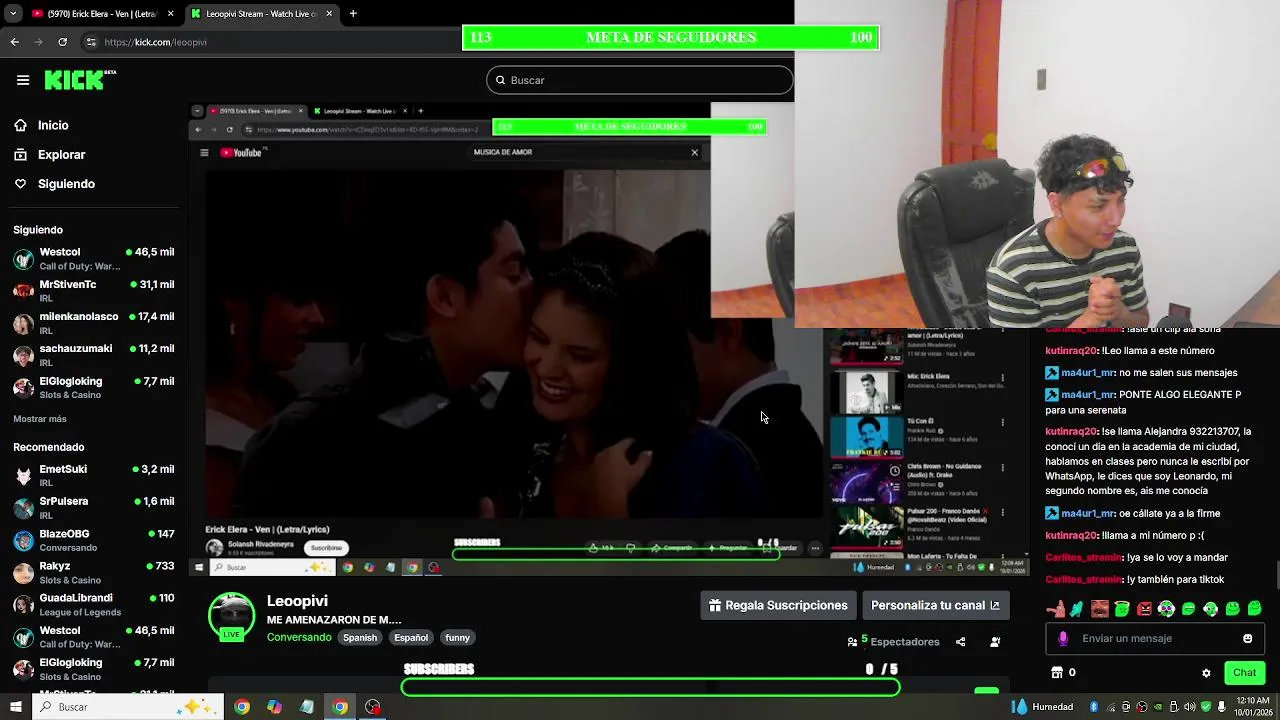This screenshot has width=1280, height=720.
Task: Reload the Kick page
Action: coord(62,42)
